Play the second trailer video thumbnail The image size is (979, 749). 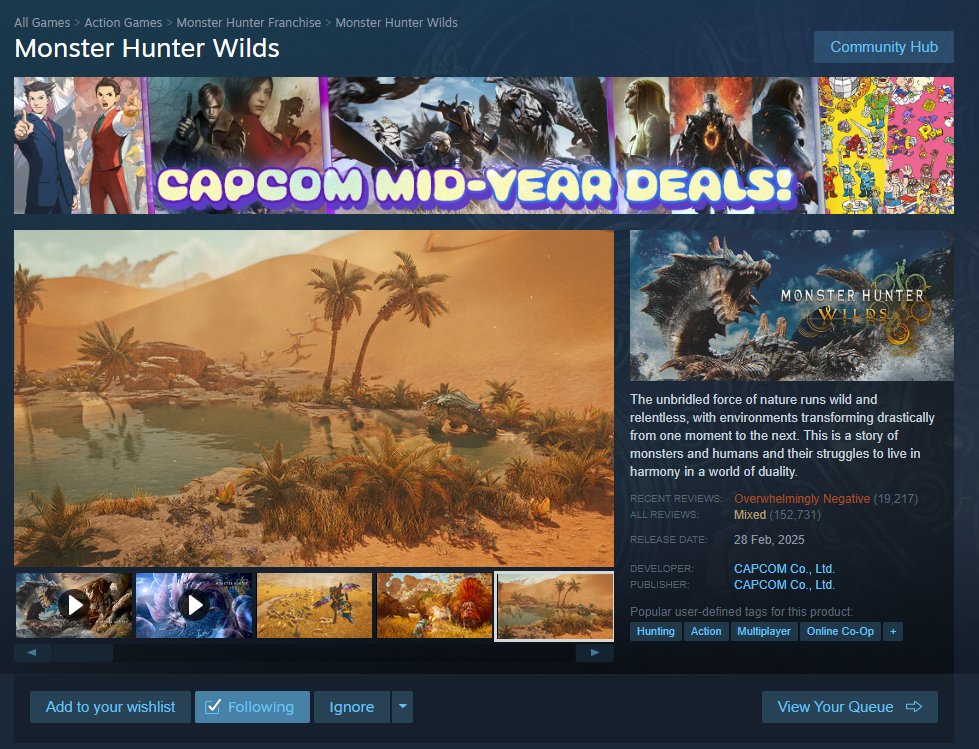pos(194,605)
